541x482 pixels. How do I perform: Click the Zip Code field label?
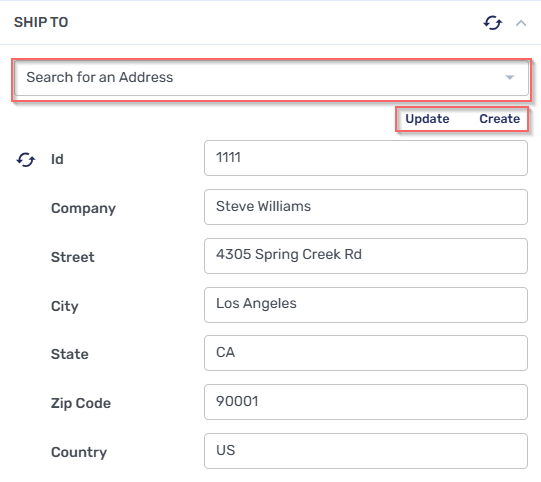click(81, 403)
